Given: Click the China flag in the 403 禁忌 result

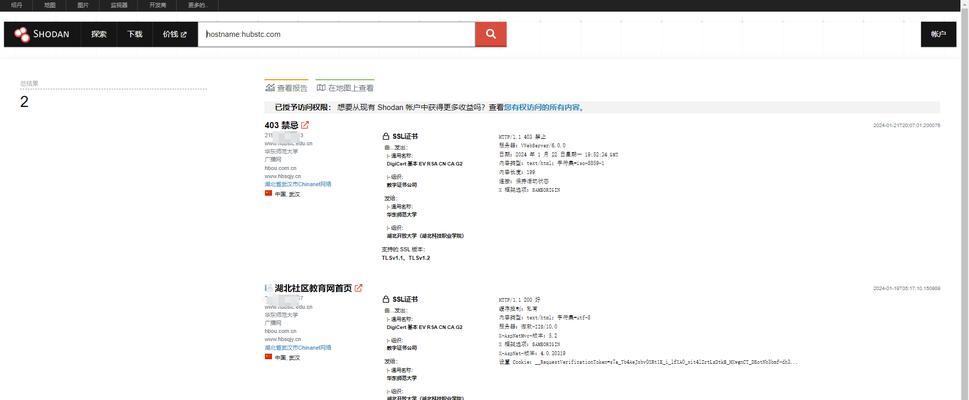Looking at the screenshot, I should [268, 194].
